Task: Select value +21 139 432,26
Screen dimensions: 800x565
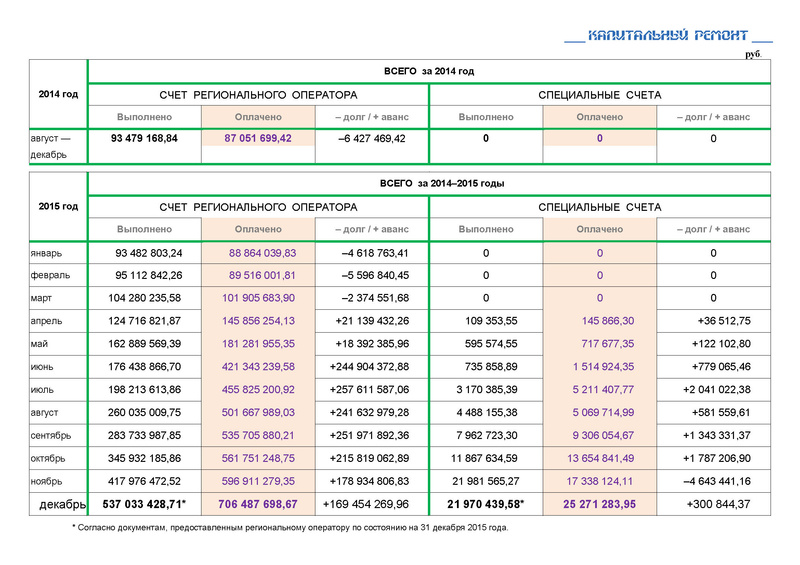Action: pyautogui.click(x=372, y=321)
